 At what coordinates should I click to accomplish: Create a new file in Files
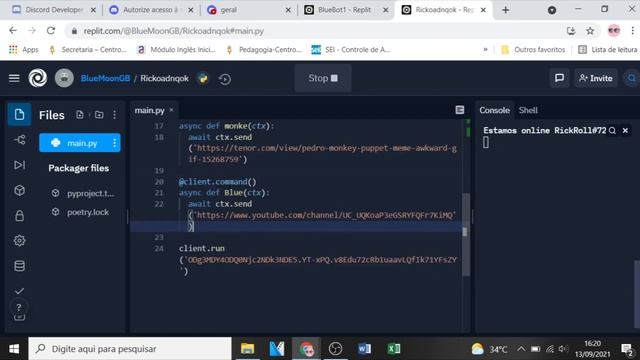point(80,115)
